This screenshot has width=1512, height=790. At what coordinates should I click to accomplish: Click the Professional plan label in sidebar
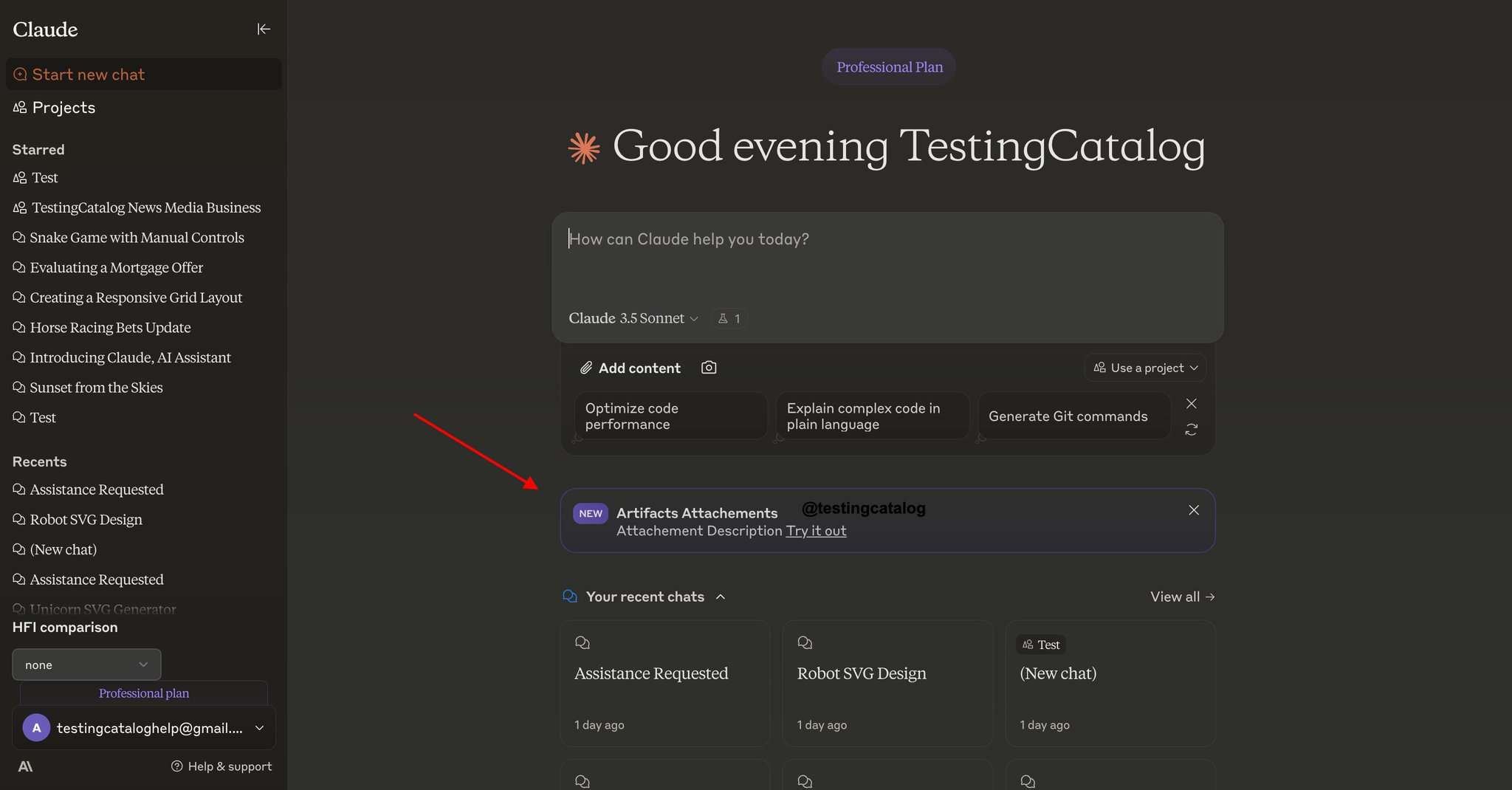pyautogui.click(x=144, y=693)
